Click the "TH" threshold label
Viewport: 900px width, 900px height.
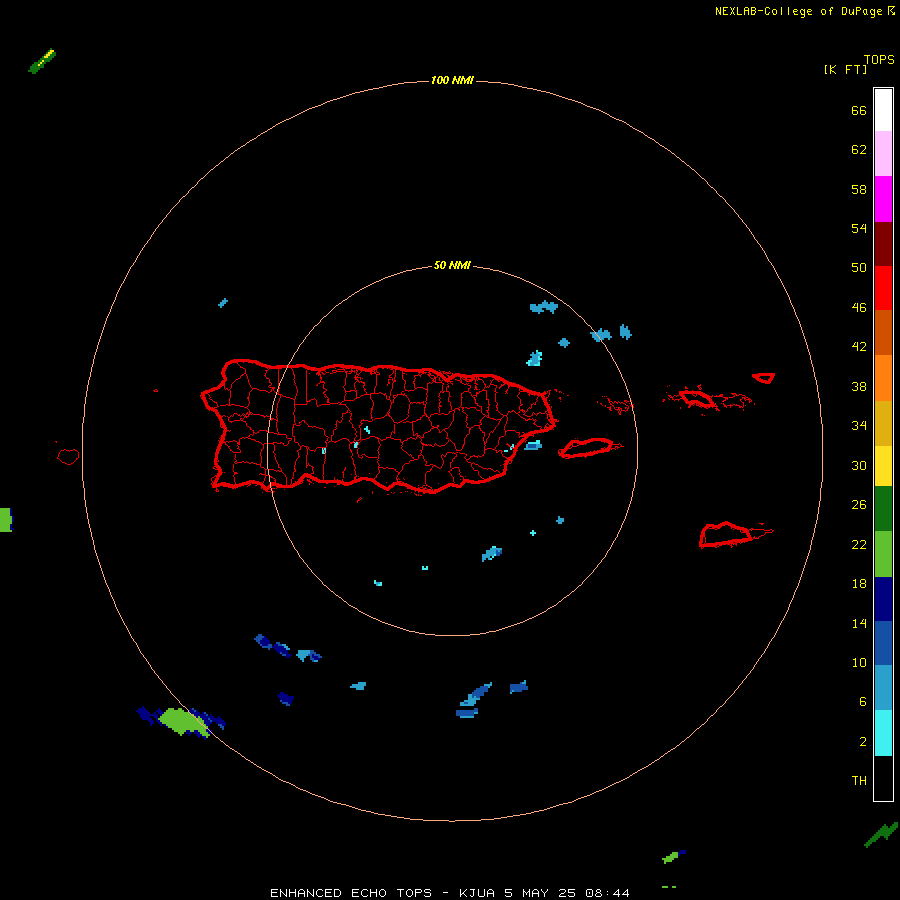[x=859, y=780]
